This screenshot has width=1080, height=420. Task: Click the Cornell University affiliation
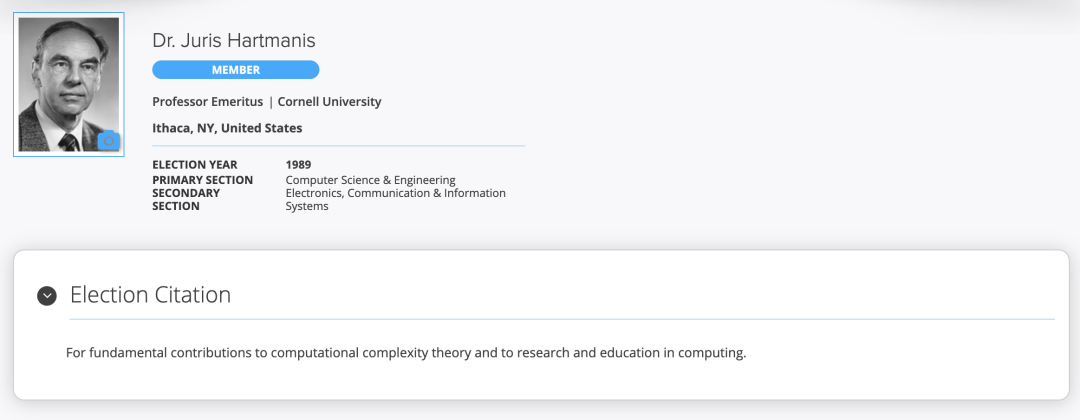pyautogui.click(x=329, y=102)
